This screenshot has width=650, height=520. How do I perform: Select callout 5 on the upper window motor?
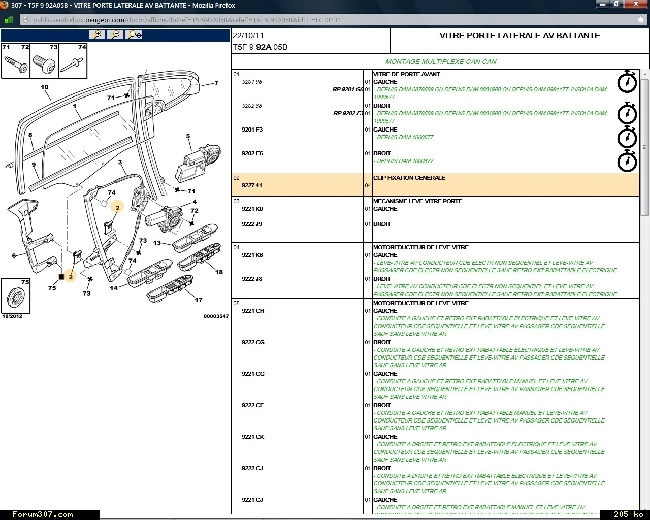coord(188,136)
